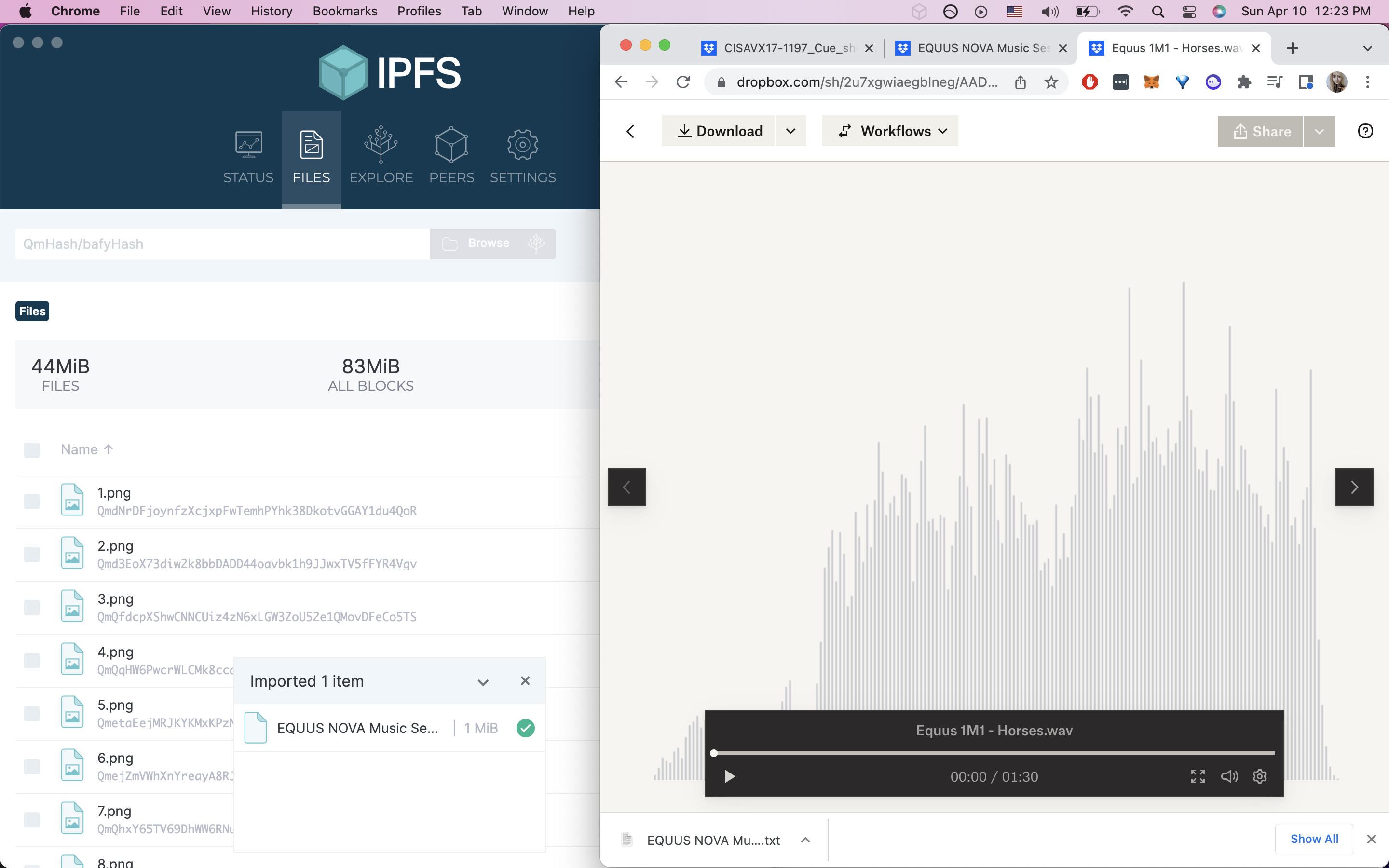Click the Download button

(x=719, y=131)
